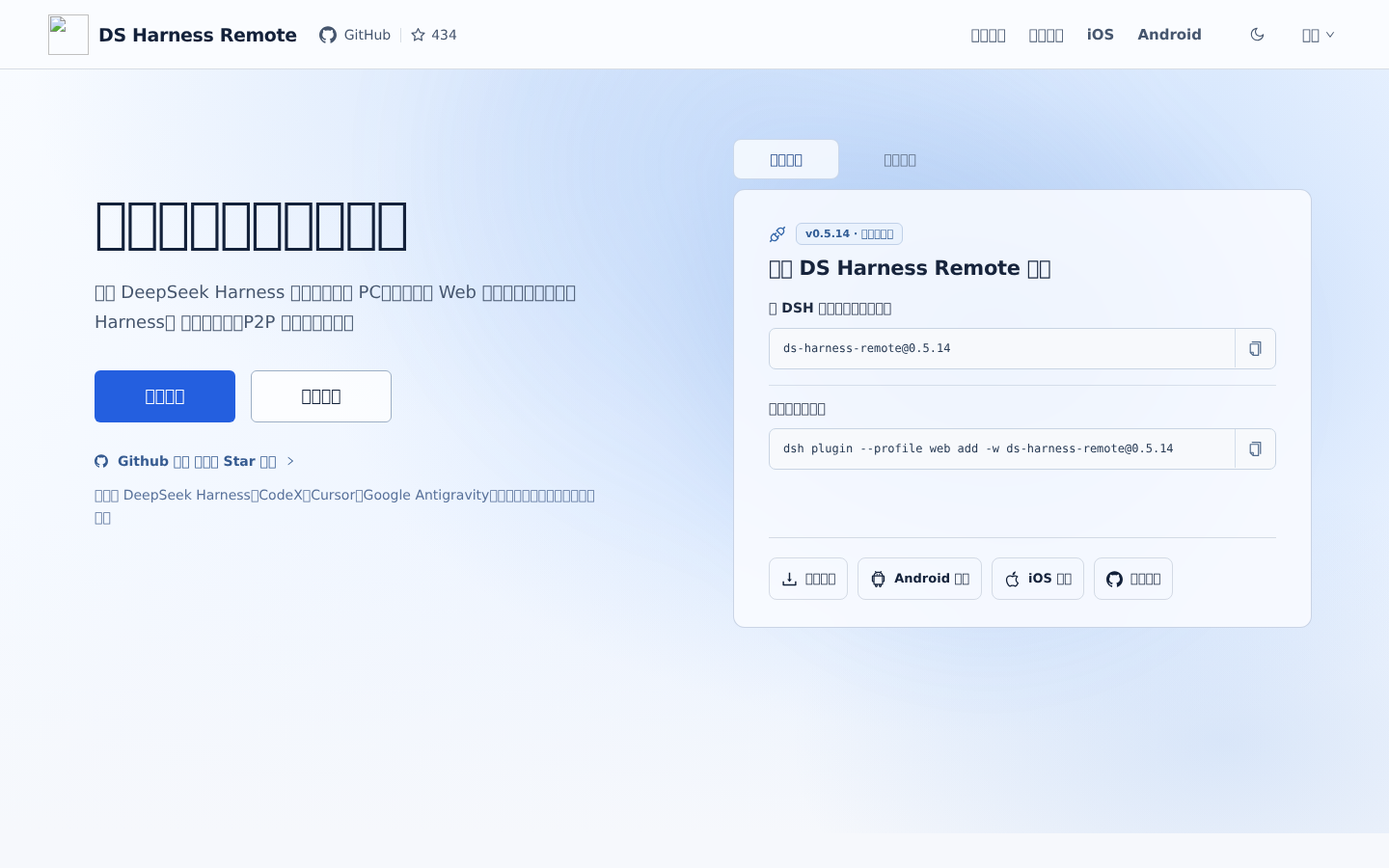Click the star icon beside 434
This screenshot has height=868, width=1389.
[418, 35]
